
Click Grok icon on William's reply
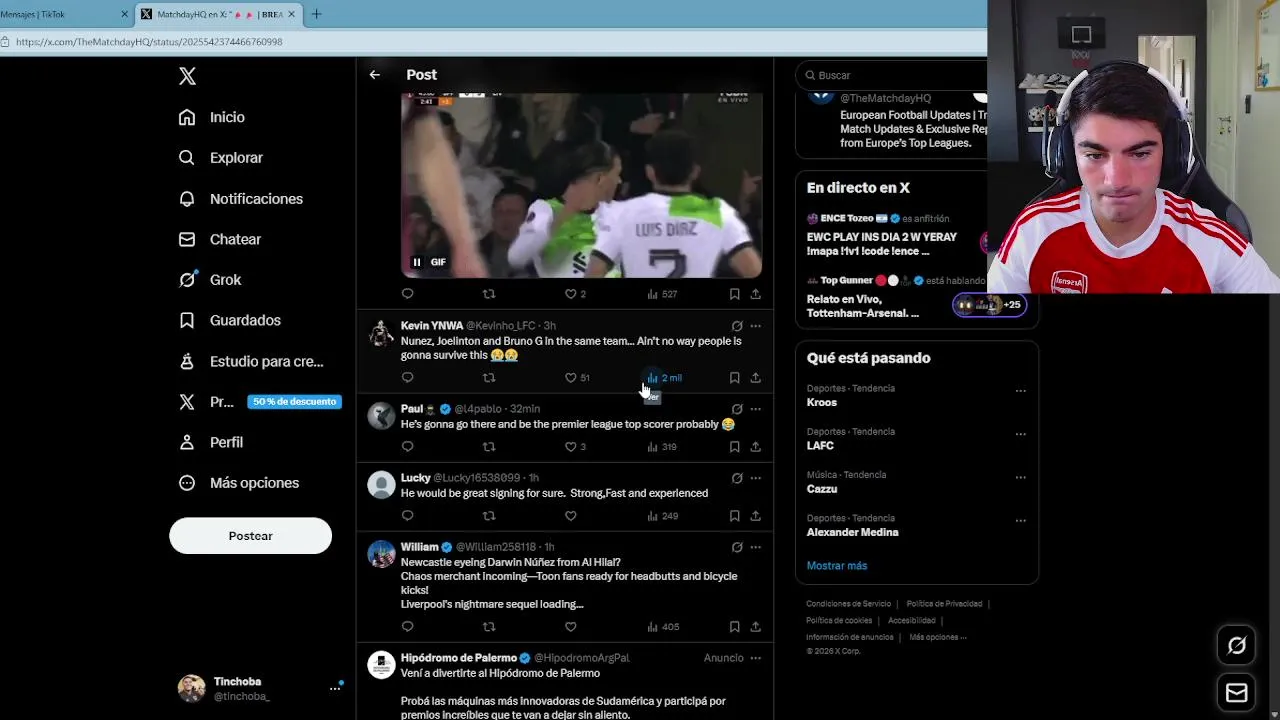click(737, 547)
